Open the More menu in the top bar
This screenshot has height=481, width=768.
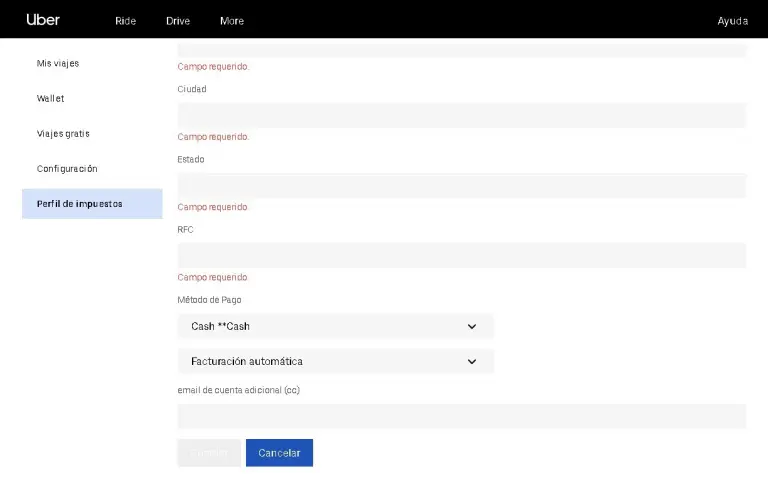pyautogui.click(x=231, y=21)
